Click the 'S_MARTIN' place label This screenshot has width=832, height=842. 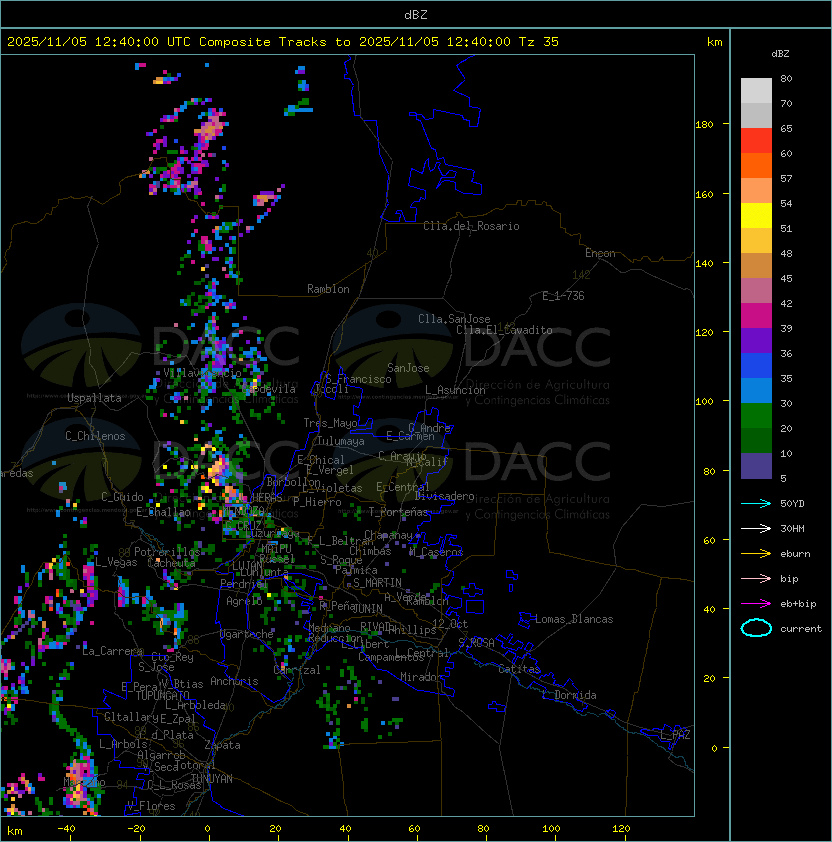[x=377, y=583]
